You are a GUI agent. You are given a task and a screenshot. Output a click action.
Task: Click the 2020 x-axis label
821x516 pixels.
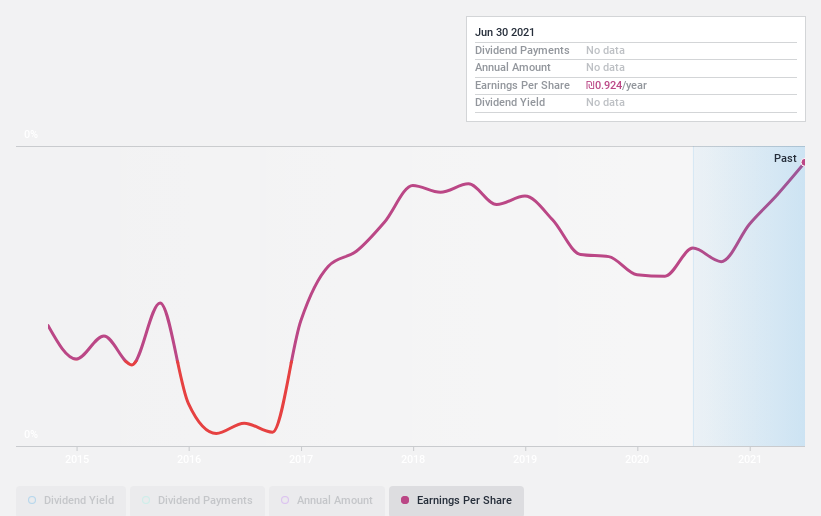[637, 459]
